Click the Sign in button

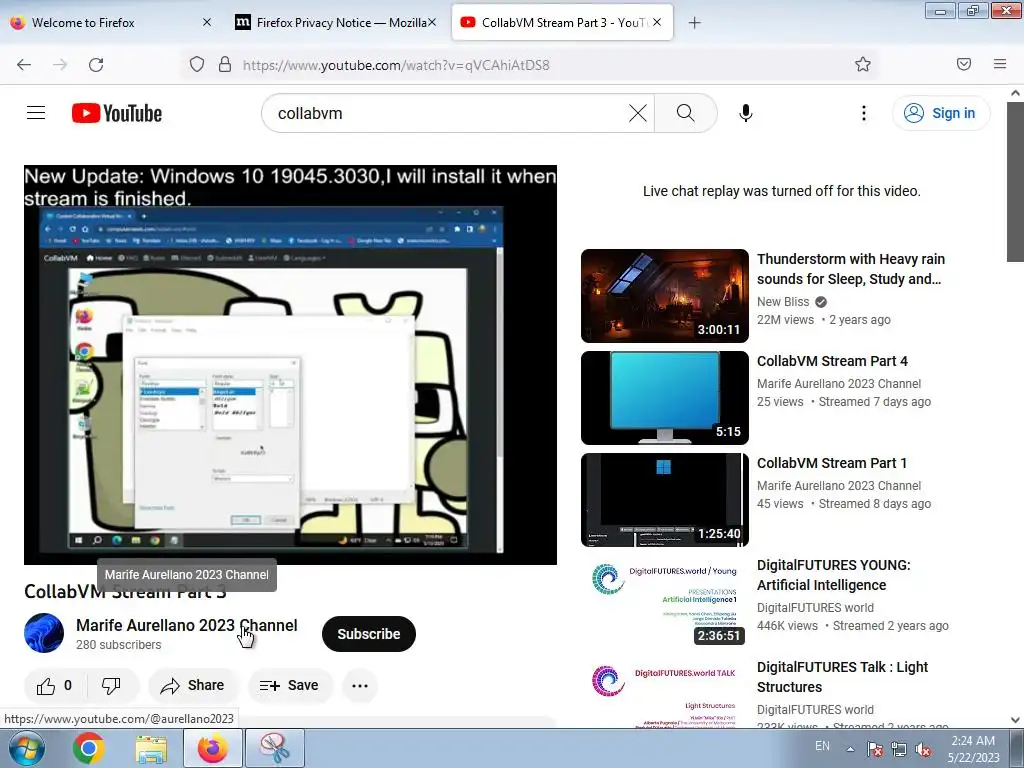click(x=941, y=113)
